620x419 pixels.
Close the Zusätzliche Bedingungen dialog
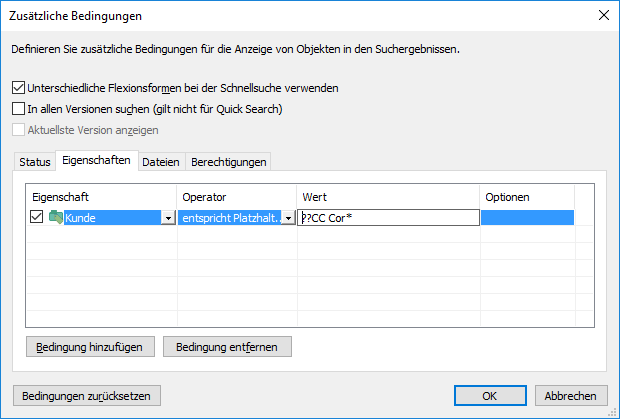click(x=603, y=15)
